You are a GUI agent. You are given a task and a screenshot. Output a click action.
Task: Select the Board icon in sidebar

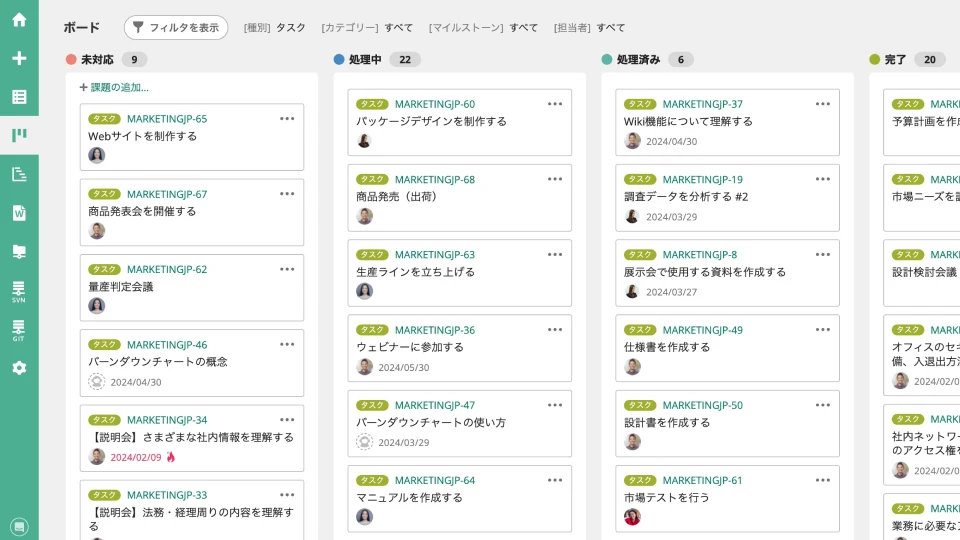pyautogui.click(x=19, y=135)
